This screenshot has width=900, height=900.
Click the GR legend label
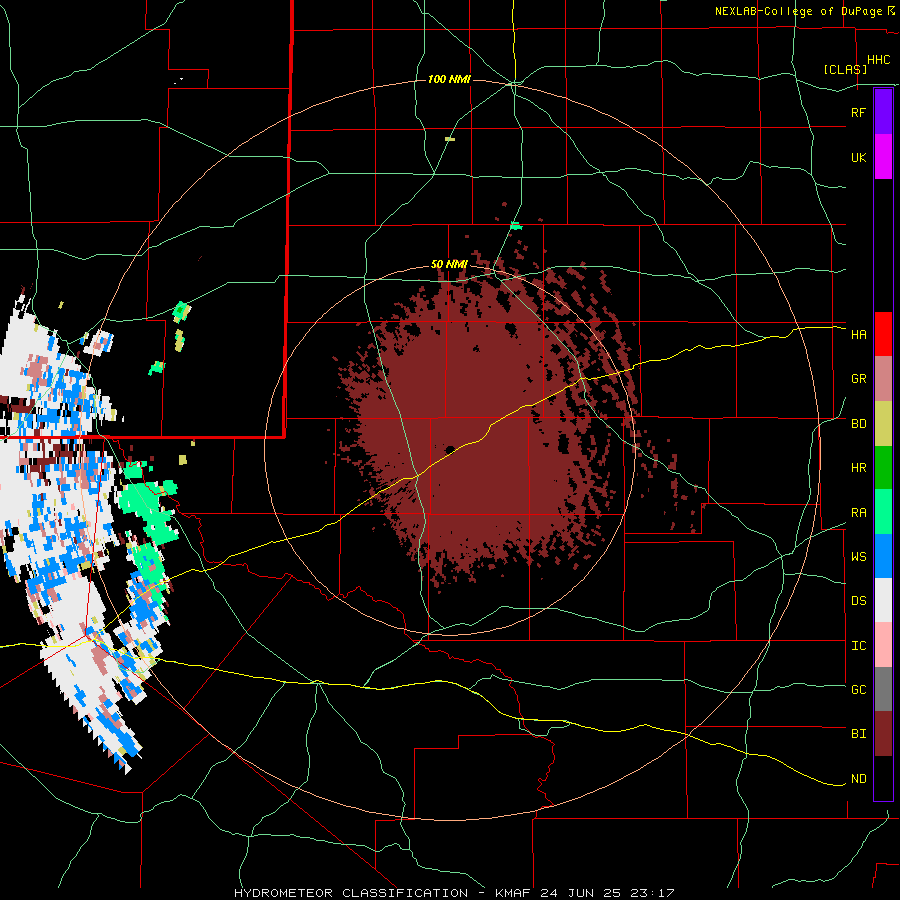(858, 379)
